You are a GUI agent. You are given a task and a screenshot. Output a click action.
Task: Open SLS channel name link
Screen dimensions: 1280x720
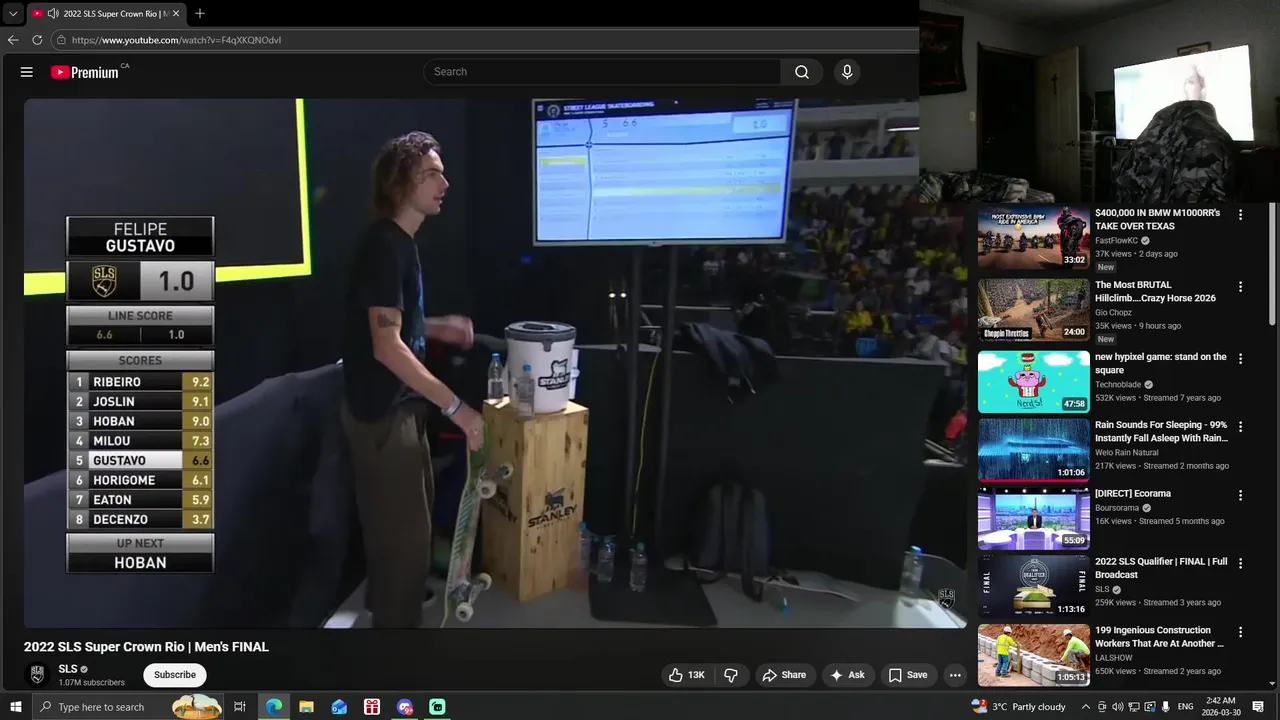click(x=68, y=669)
